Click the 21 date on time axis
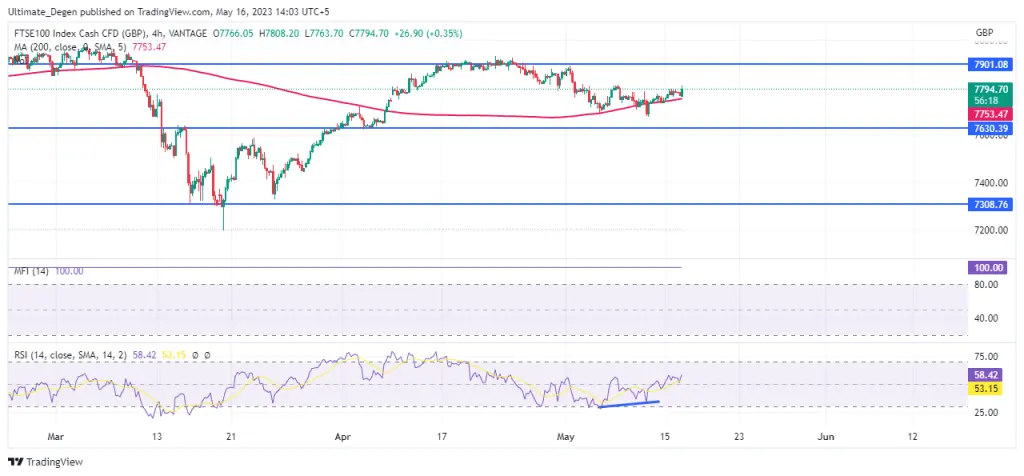Image resolution: width=1024 pixels, height=476 pixels. [230, 436]
